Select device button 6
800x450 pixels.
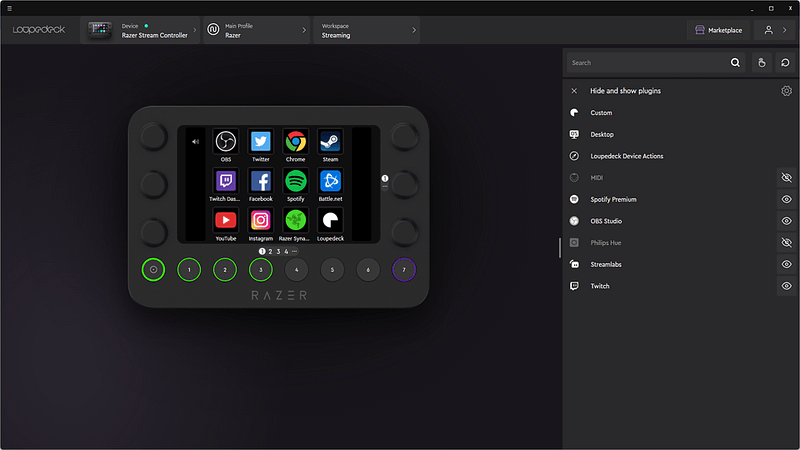coord(368,269)
